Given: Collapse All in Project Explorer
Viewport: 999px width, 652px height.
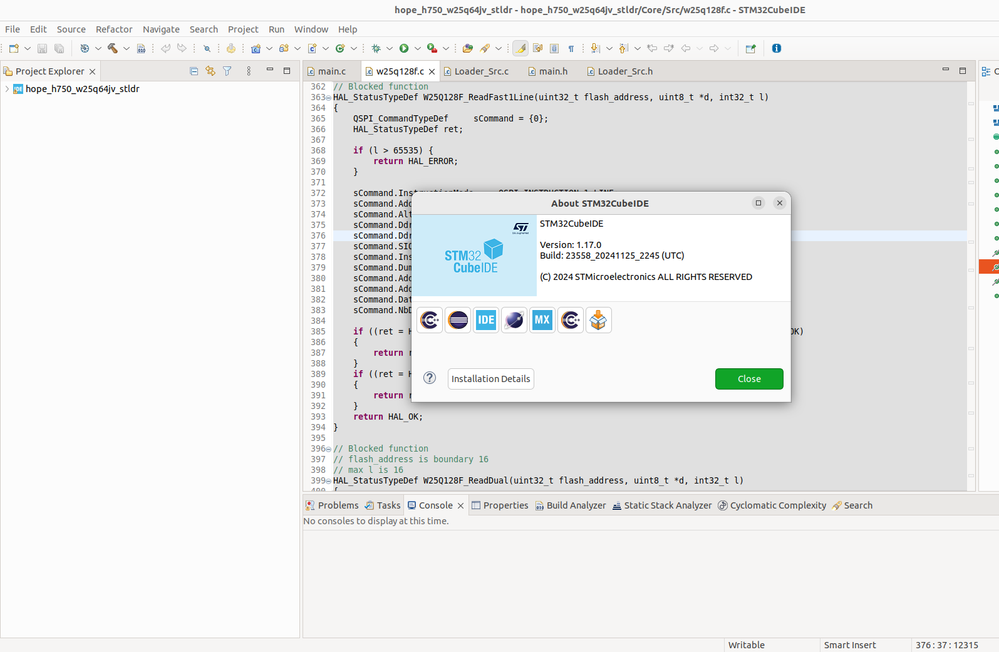Looking at the screenshot, I should click(x=194, y=71).
